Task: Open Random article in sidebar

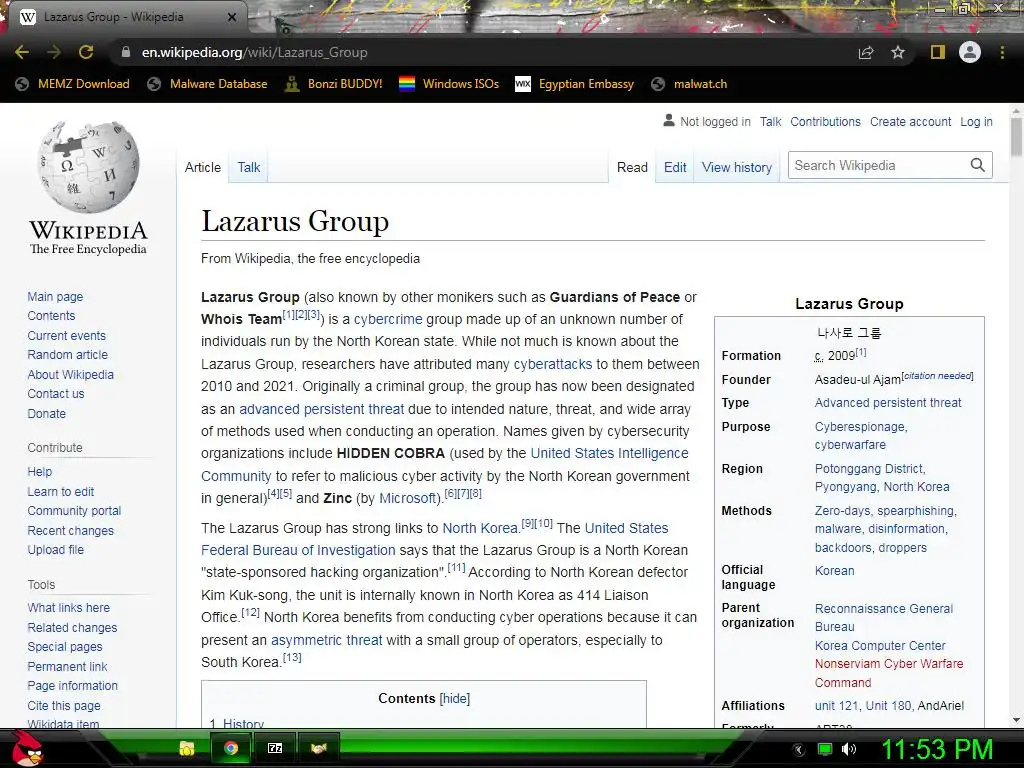Action: (67, 355)
